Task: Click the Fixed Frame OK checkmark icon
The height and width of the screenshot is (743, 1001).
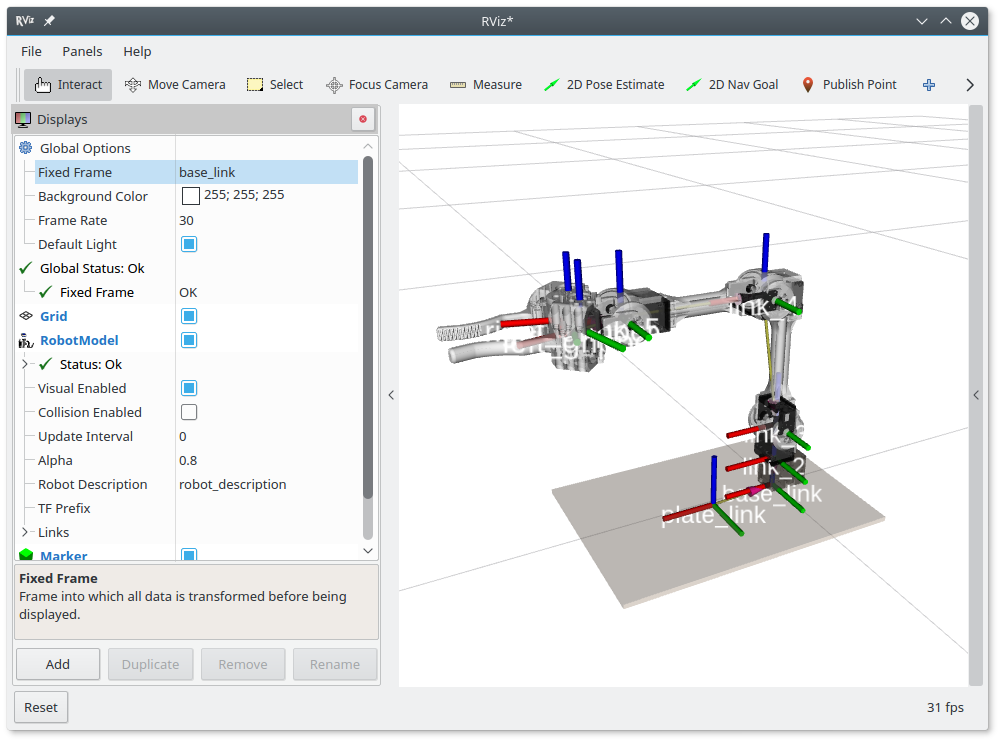Action: [x=45, y=292]
